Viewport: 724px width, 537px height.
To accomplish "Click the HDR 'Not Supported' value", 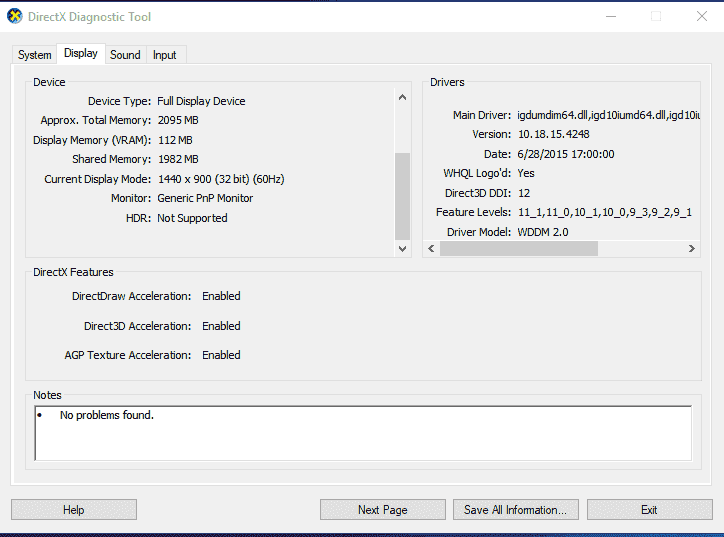I will [x=192, y=218].
